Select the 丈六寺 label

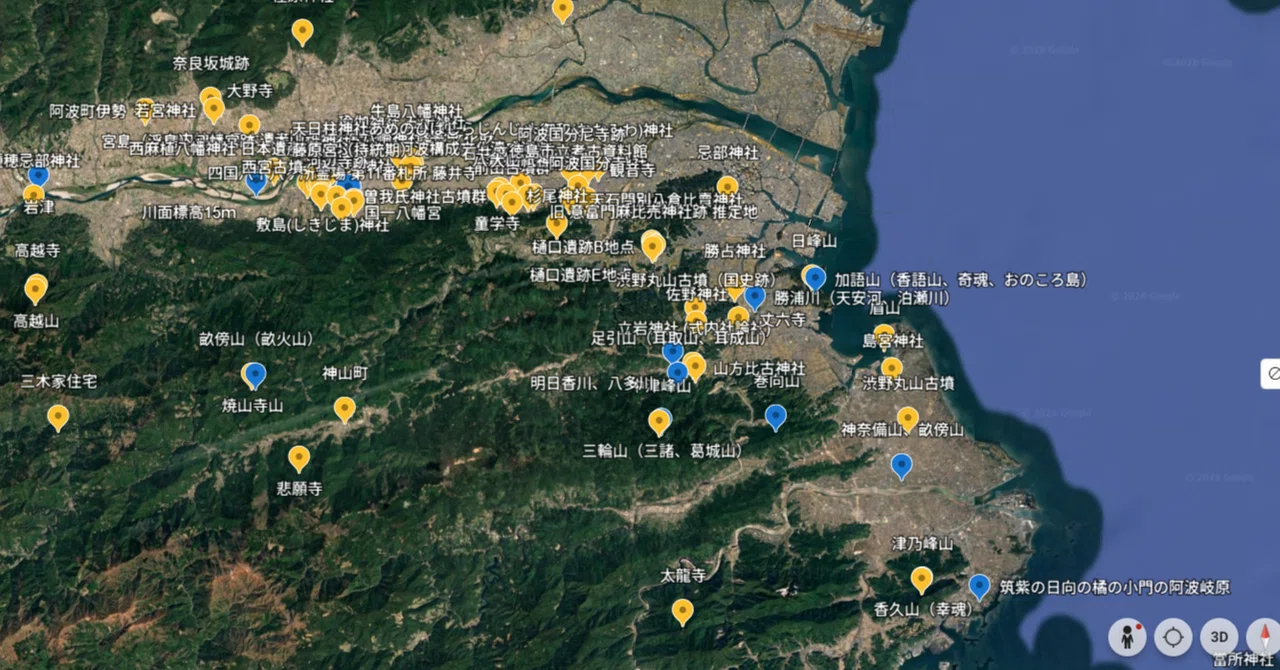(783, 319)
